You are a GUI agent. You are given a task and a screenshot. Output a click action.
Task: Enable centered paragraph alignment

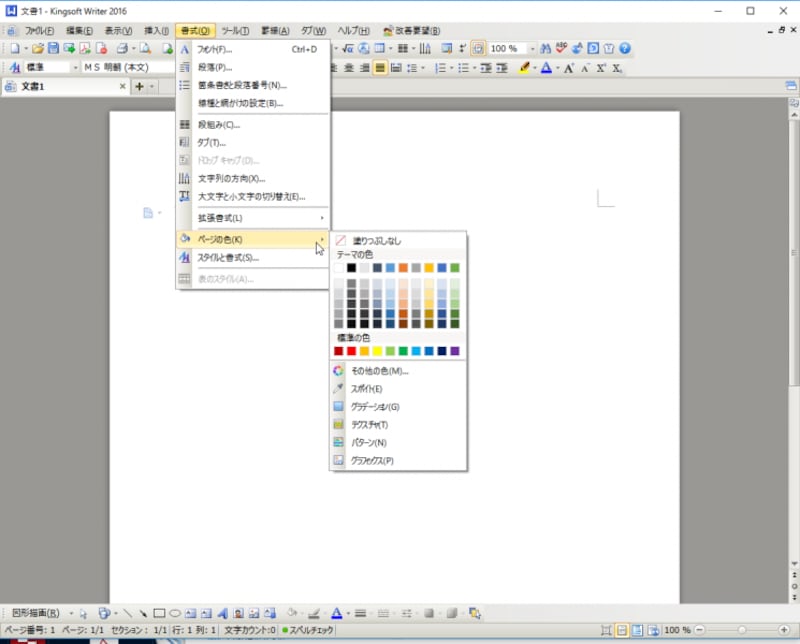349,68
